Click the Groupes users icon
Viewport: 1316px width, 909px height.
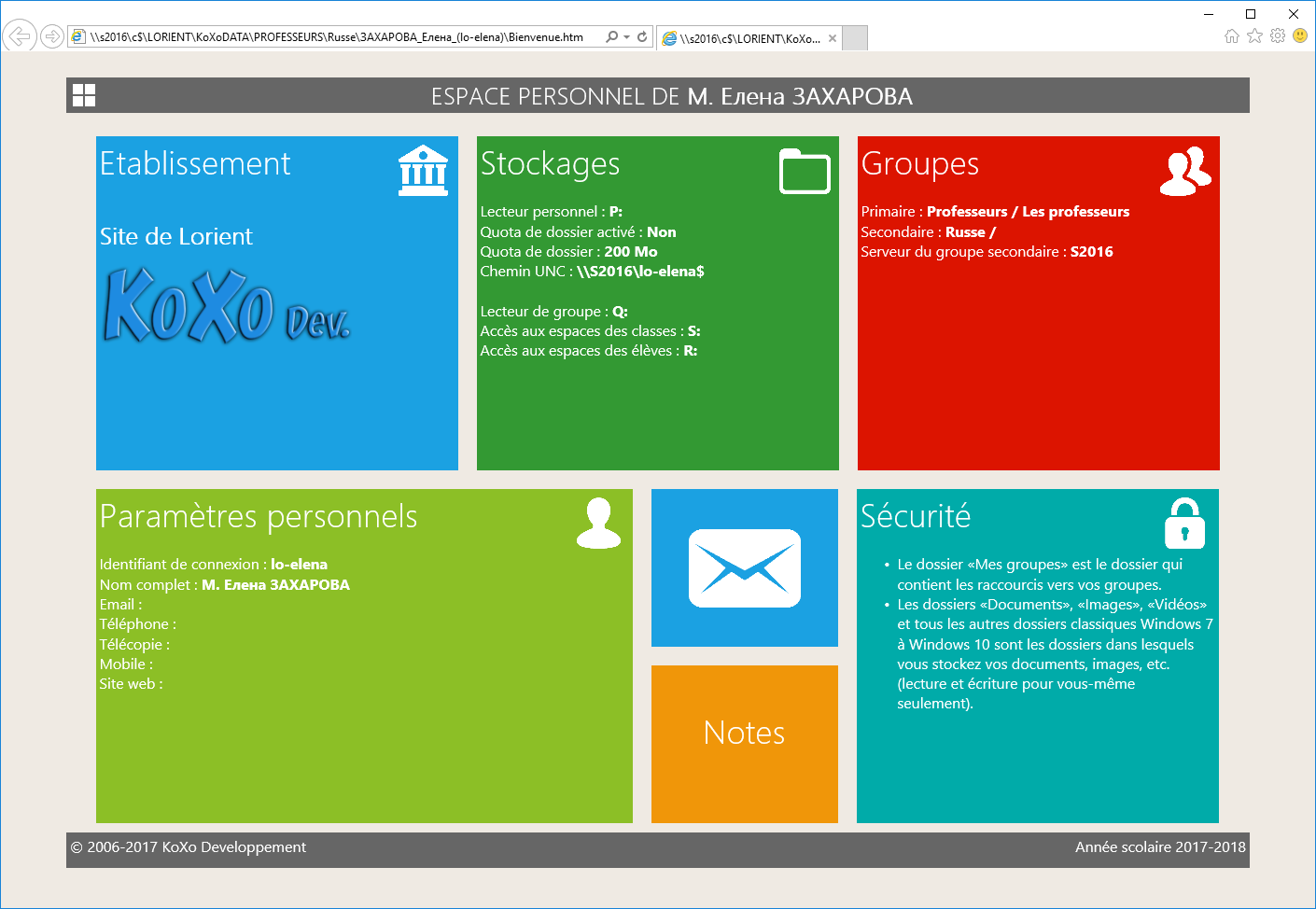(x=1184, y=171)
